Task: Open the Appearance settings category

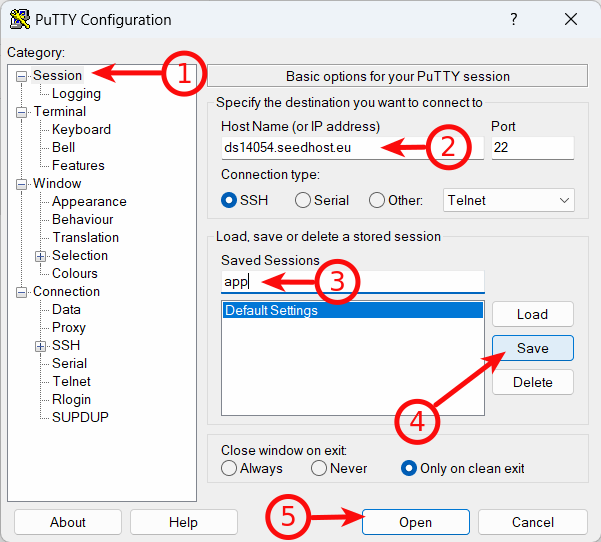Action: (89, 202)
